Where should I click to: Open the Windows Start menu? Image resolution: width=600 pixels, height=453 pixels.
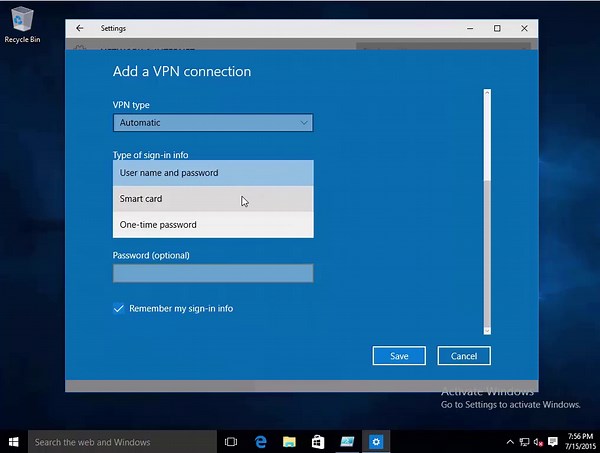click(x=14, y=442)
